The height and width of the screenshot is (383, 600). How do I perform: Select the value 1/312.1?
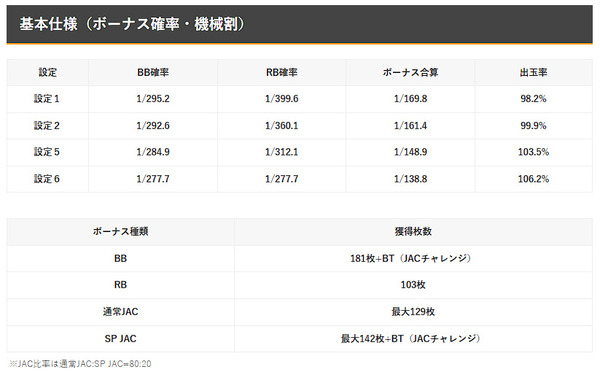282,152
